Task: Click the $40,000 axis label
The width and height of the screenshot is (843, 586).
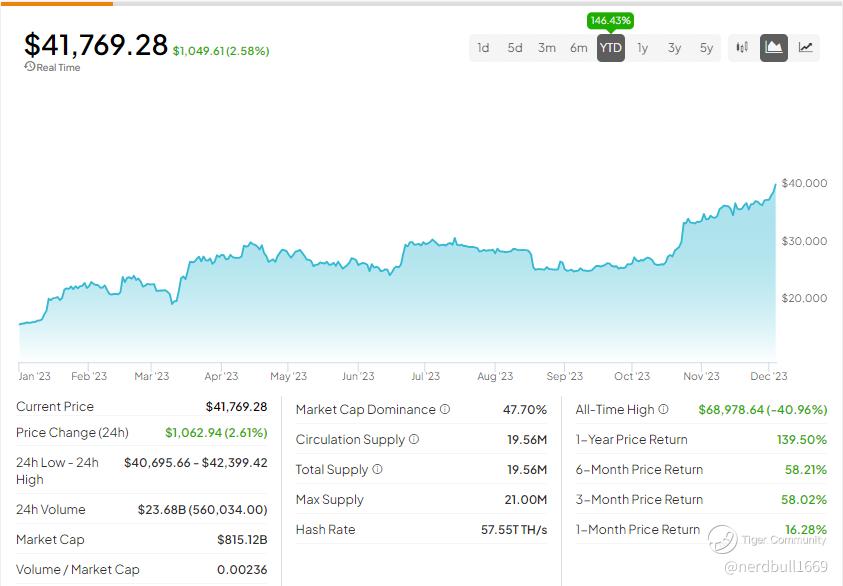Action: 804,183
